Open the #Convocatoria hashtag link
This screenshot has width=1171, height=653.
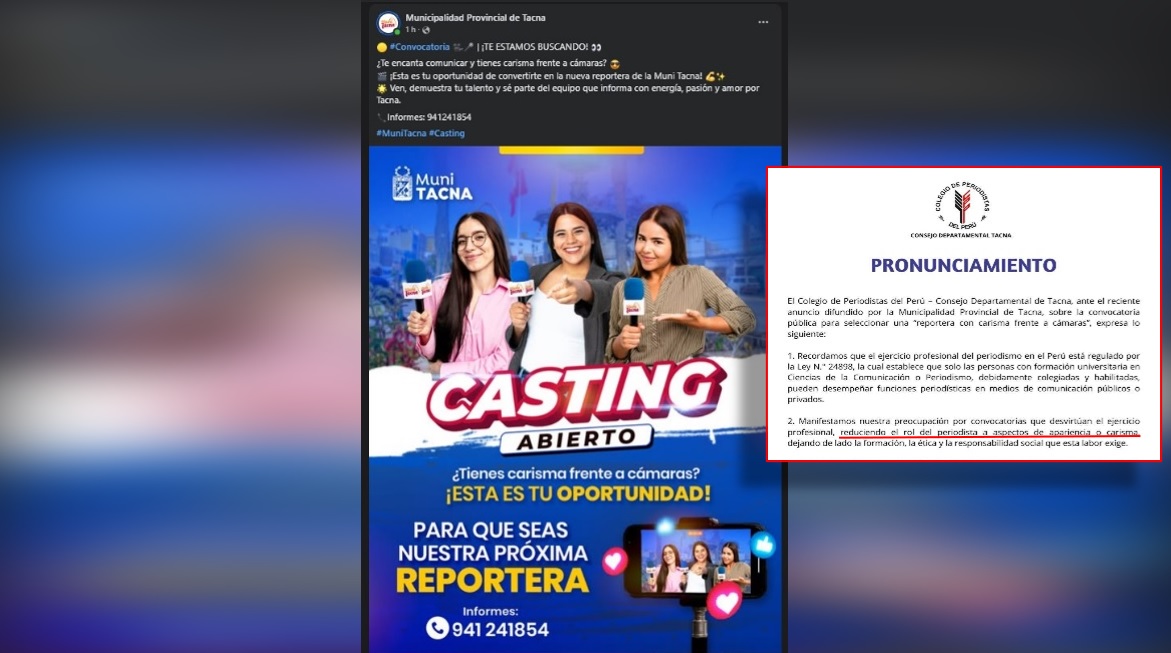click(x=420, y=47)
